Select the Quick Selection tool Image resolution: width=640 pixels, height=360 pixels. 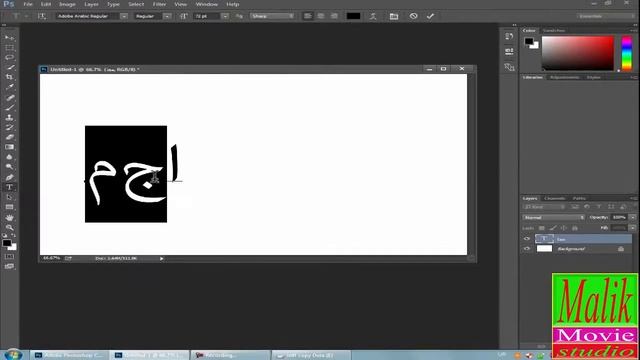9,67
